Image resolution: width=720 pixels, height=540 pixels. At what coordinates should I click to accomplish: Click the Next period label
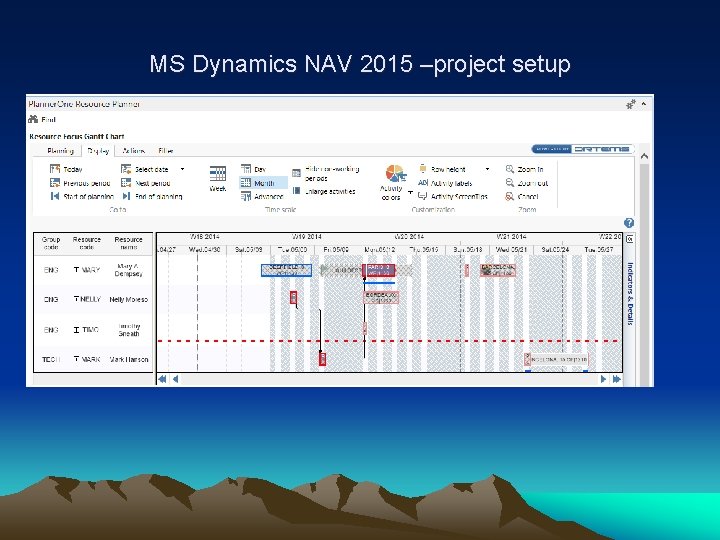[153, 183]
